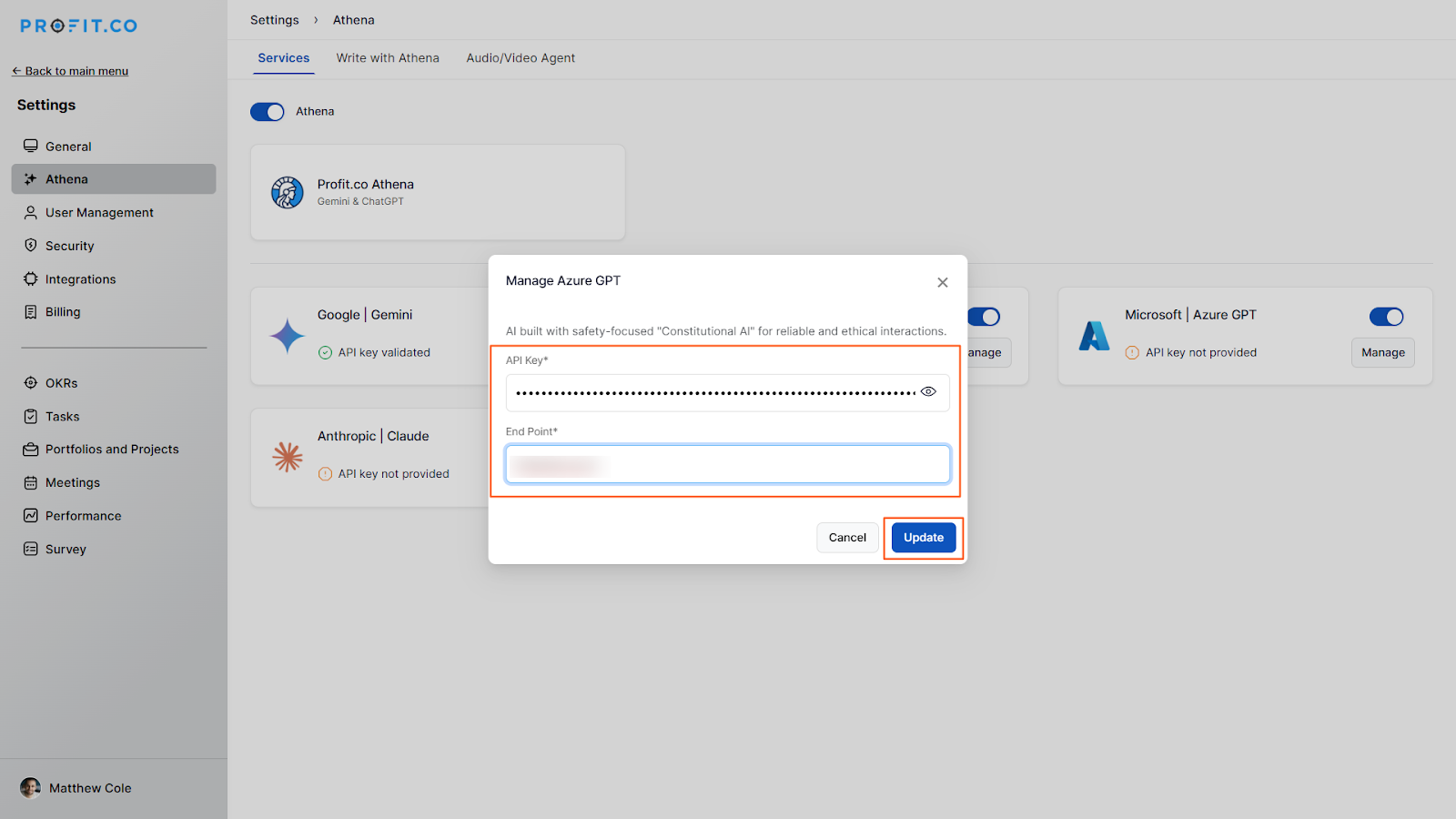Image resolution: width=1456 pixels, height=819 pixels.
Task: Cancel the Azure GPT dialog
Action: tap(847, 538)
